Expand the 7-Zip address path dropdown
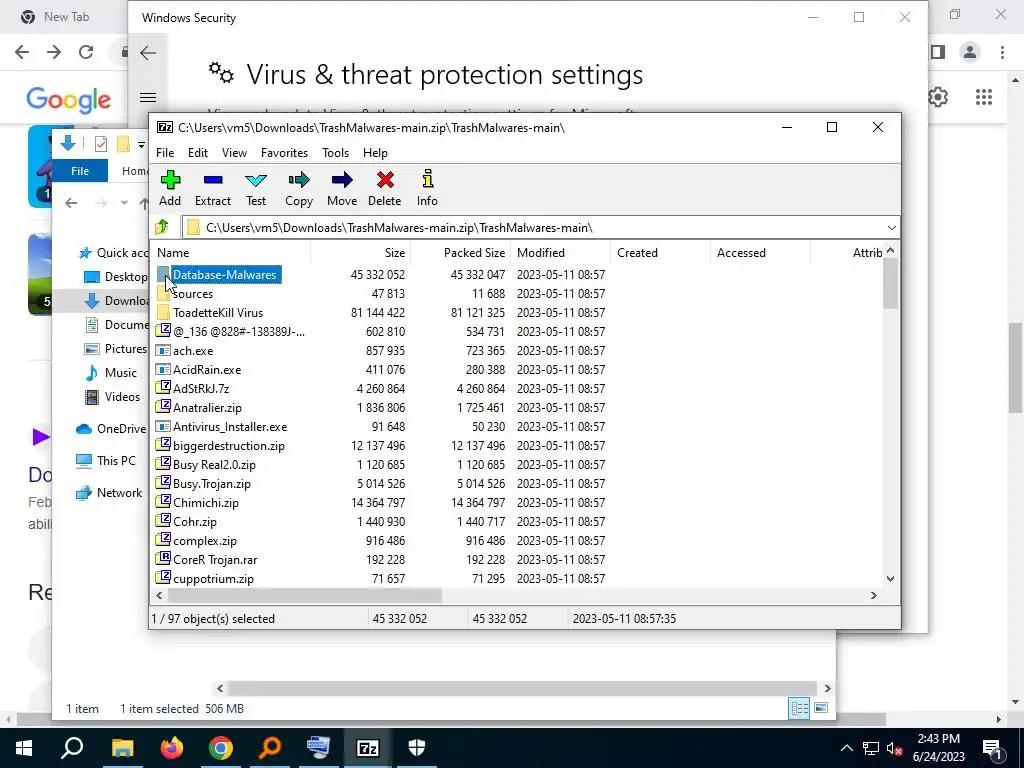Image resolution: width=1024 pixels, height=768 pixels. coord(891,228)
